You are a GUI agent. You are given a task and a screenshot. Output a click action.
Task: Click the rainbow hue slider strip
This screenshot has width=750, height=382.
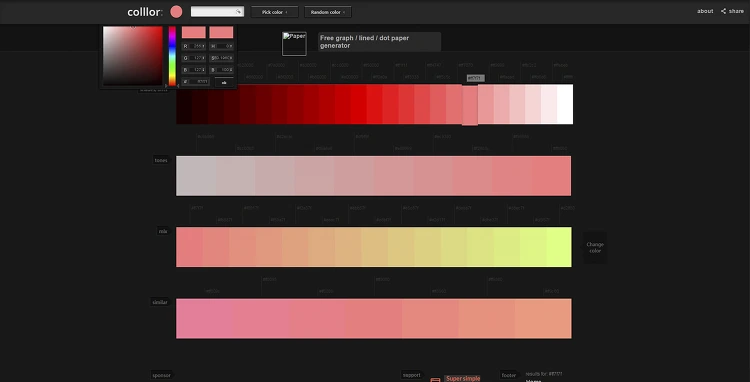172,56
